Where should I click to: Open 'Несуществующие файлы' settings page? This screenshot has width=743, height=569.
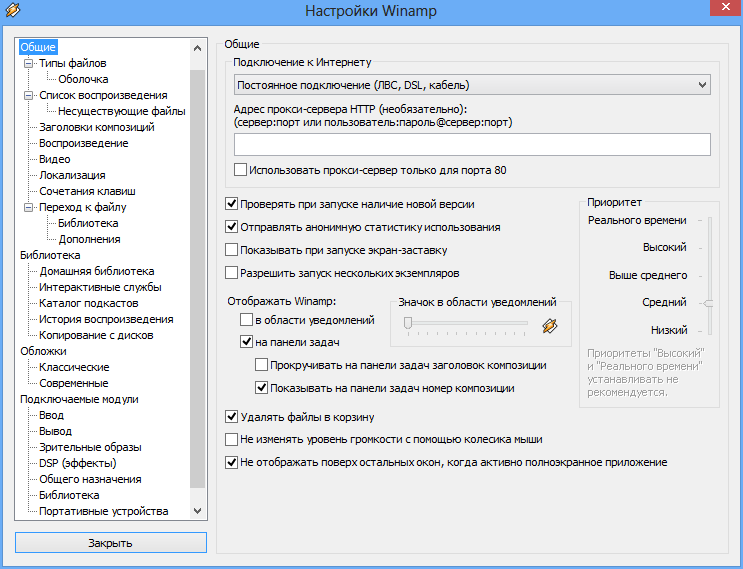[122, 111]
